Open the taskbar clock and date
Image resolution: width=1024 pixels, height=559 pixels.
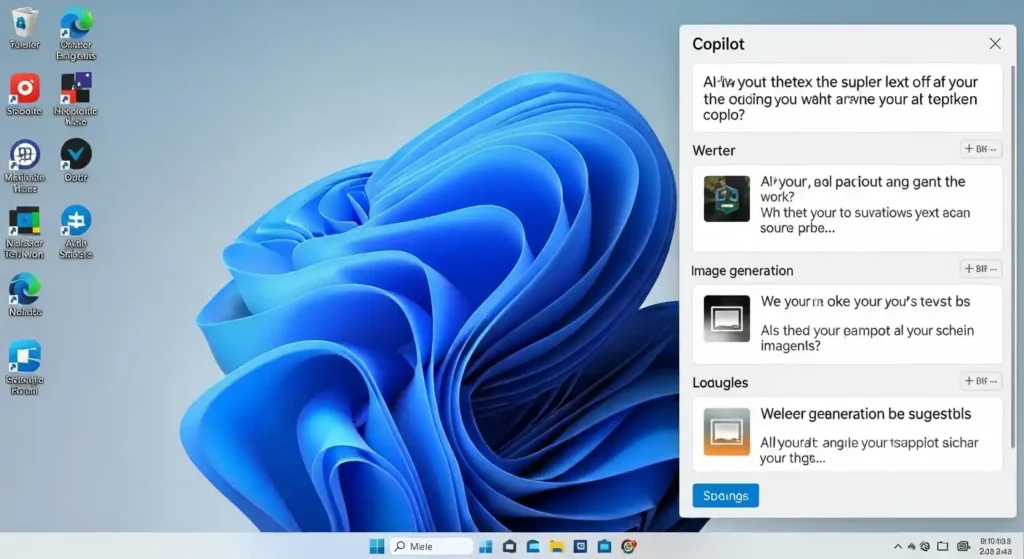coord(995,547)
